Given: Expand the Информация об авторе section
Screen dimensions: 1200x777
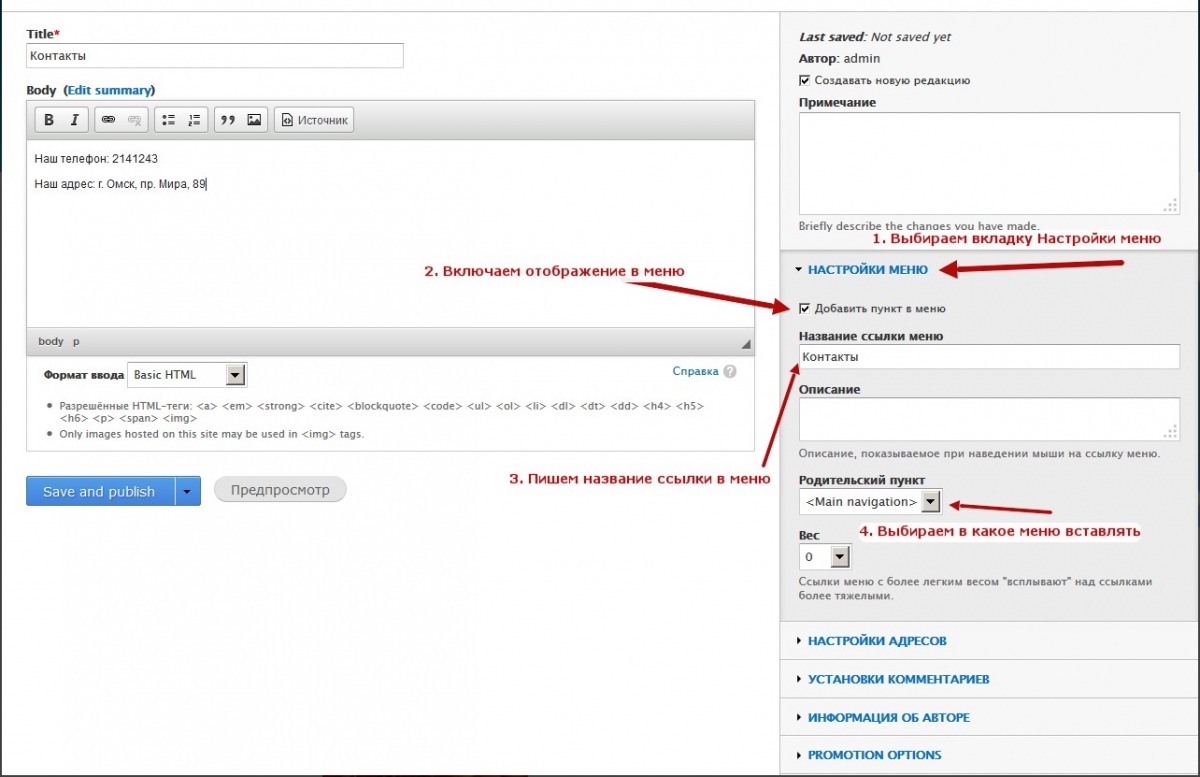Looking at the screenshot, I should click(x=888, y=717).
